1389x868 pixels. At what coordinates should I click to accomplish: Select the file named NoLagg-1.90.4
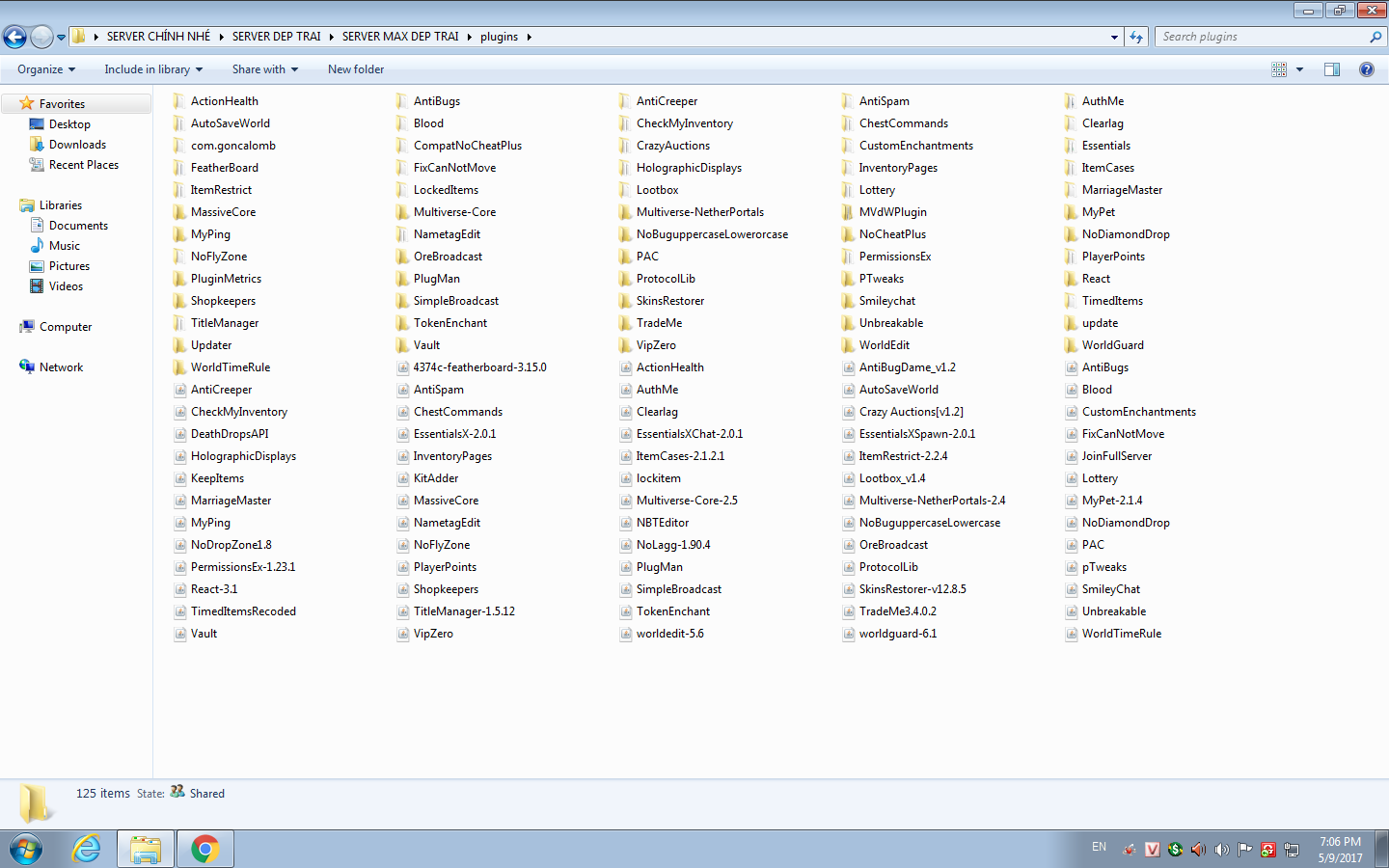[673, 545]
